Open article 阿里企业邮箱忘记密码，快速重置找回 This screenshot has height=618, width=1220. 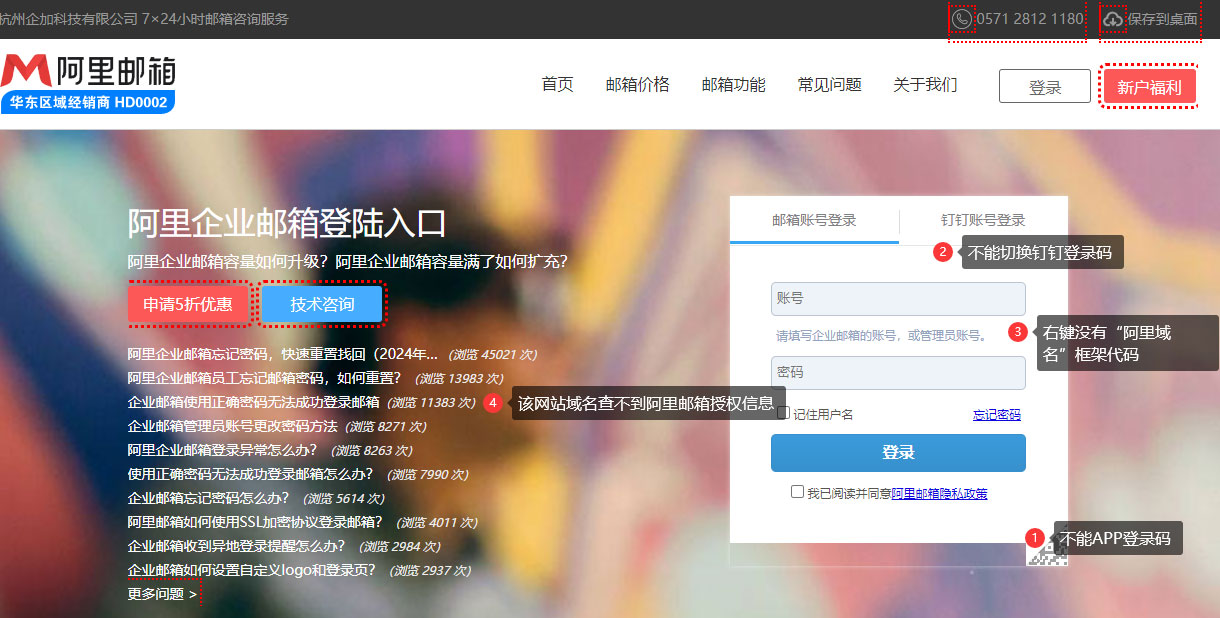[x=283, y=354]
